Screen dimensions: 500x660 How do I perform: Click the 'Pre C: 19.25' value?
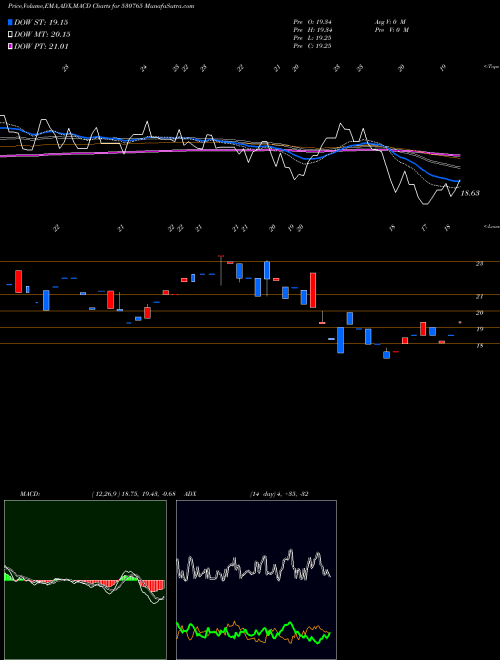coord(312,46)
